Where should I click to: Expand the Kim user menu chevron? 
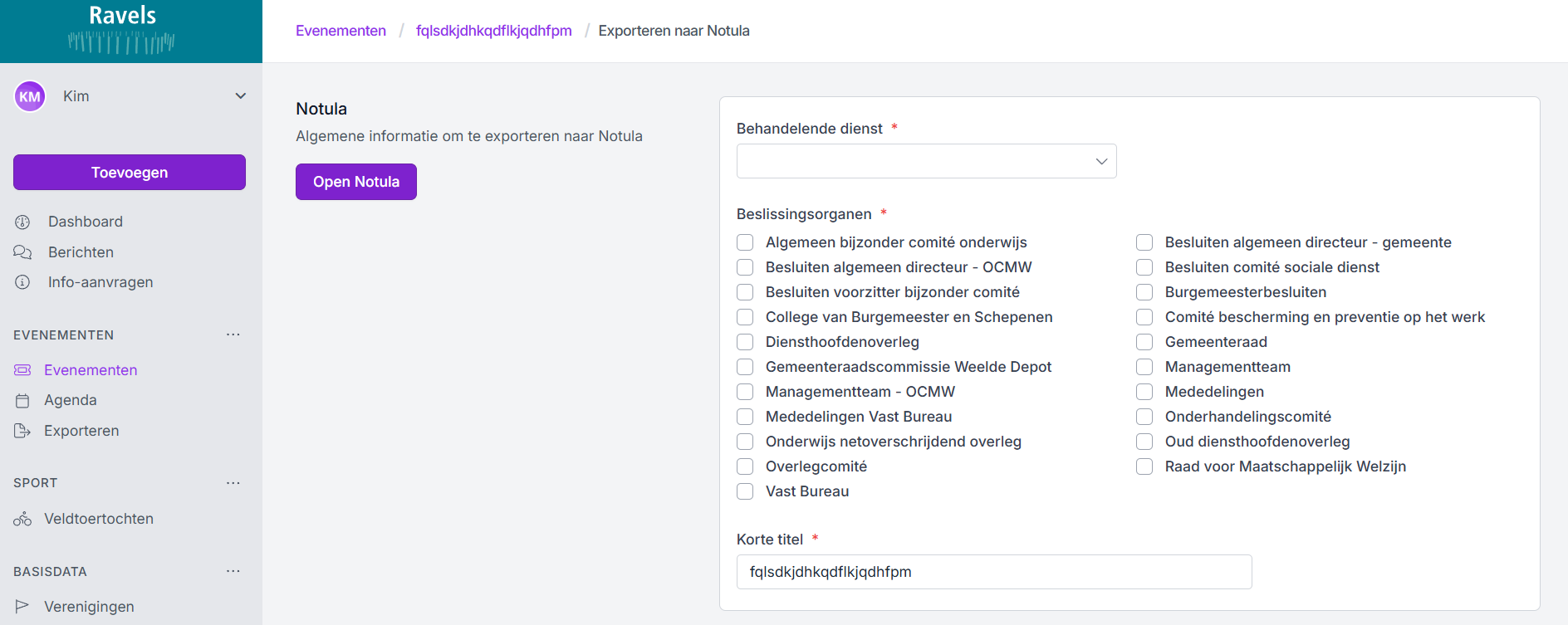(x=241, y=96)
